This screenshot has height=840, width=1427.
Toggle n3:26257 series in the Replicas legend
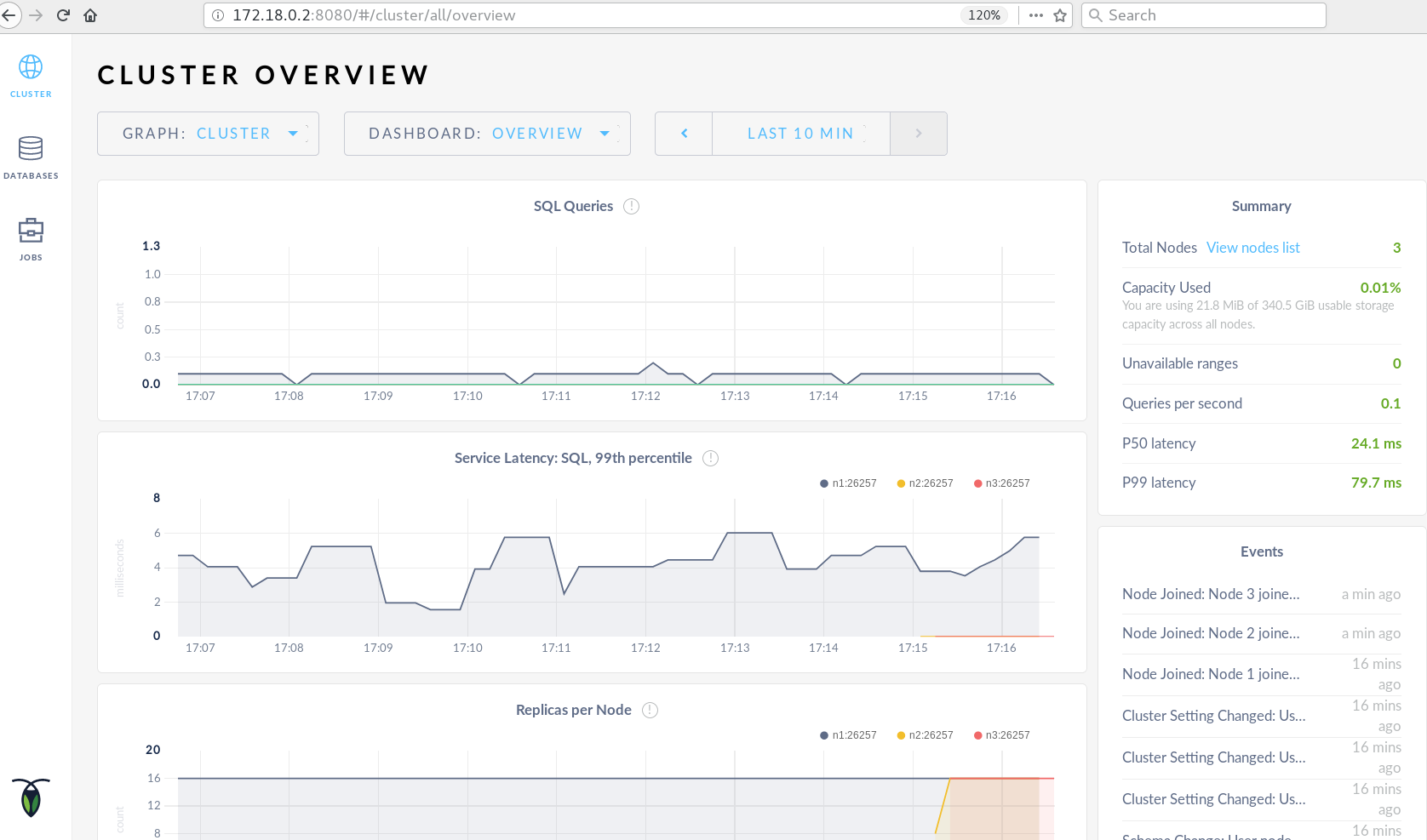coord(1001,735)
